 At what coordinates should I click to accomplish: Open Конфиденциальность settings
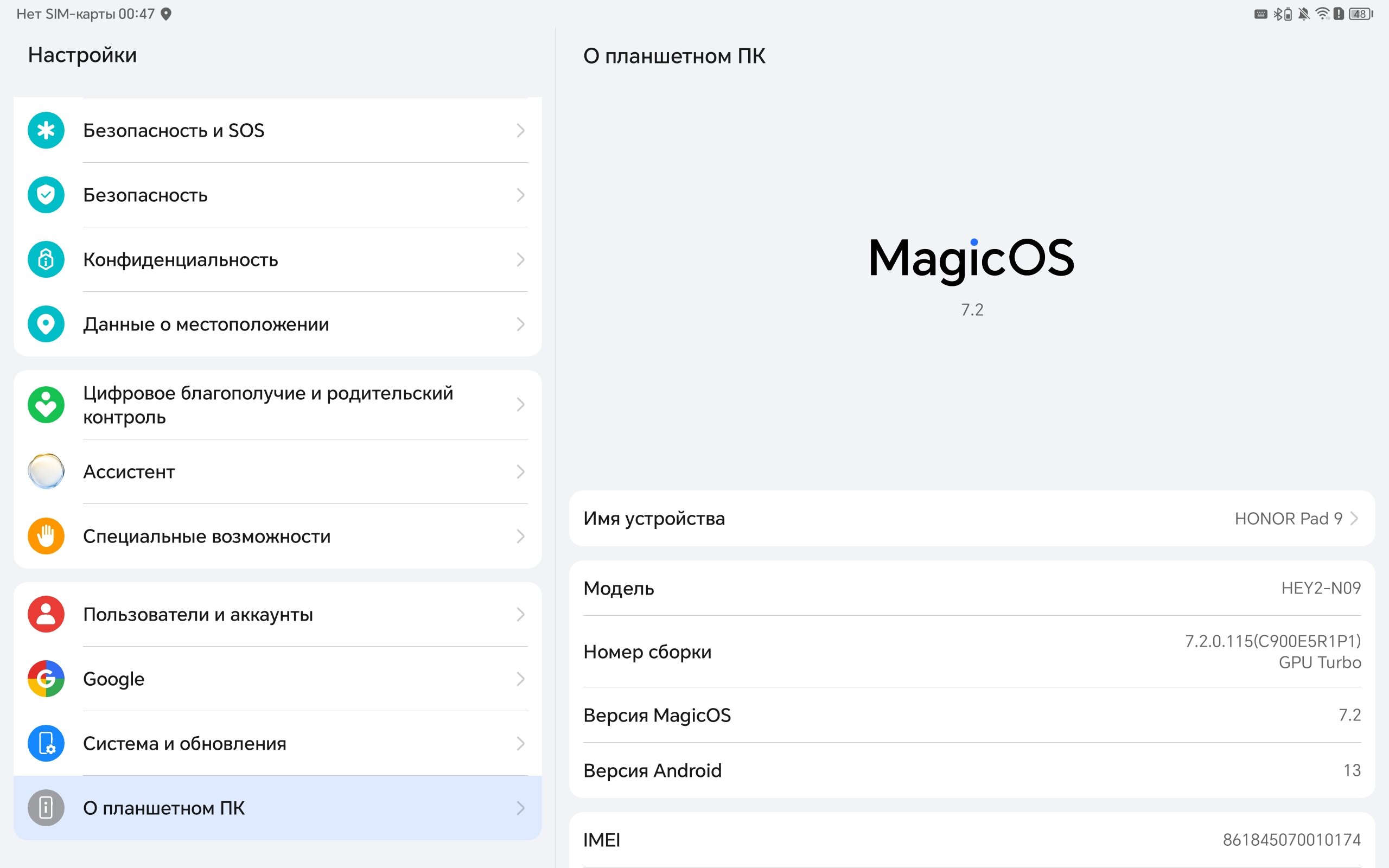point(278,259)
